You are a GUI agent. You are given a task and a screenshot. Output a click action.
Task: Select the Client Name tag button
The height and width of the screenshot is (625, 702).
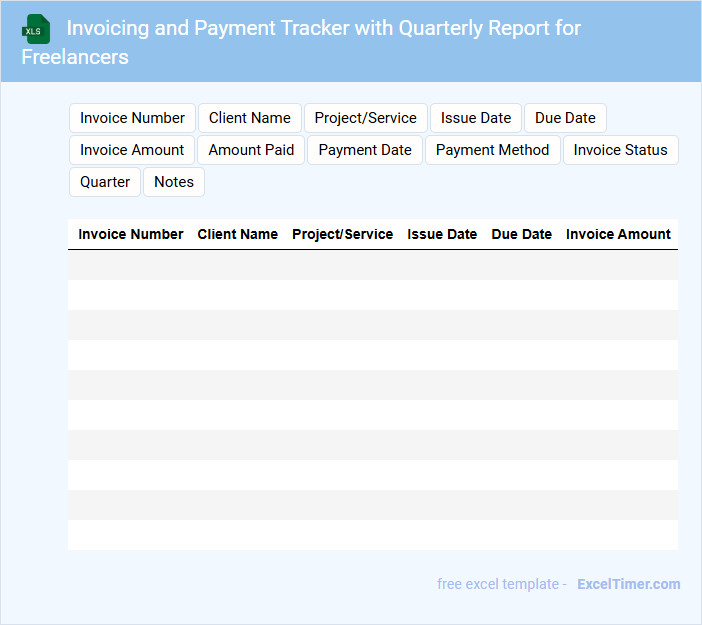(x=250, y=118)
